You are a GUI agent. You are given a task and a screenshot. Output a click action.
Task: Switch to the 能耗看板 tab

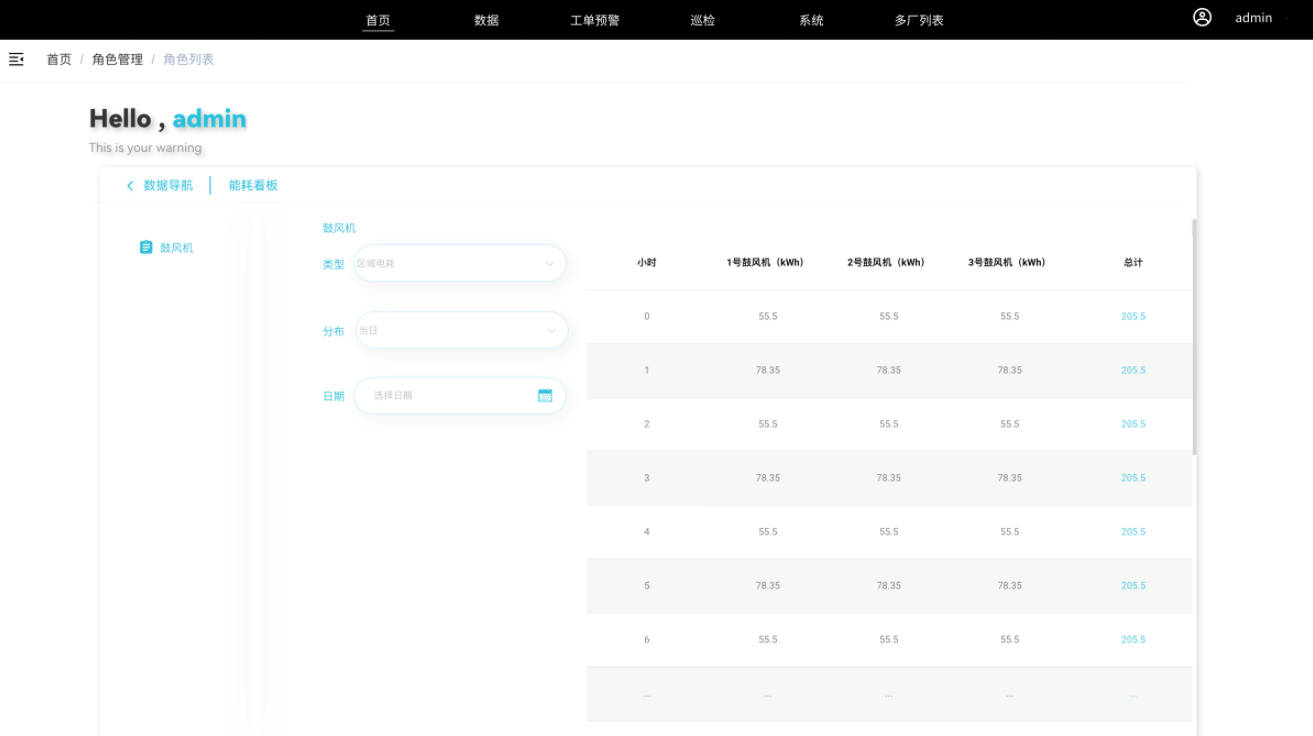tap(253, 186)
